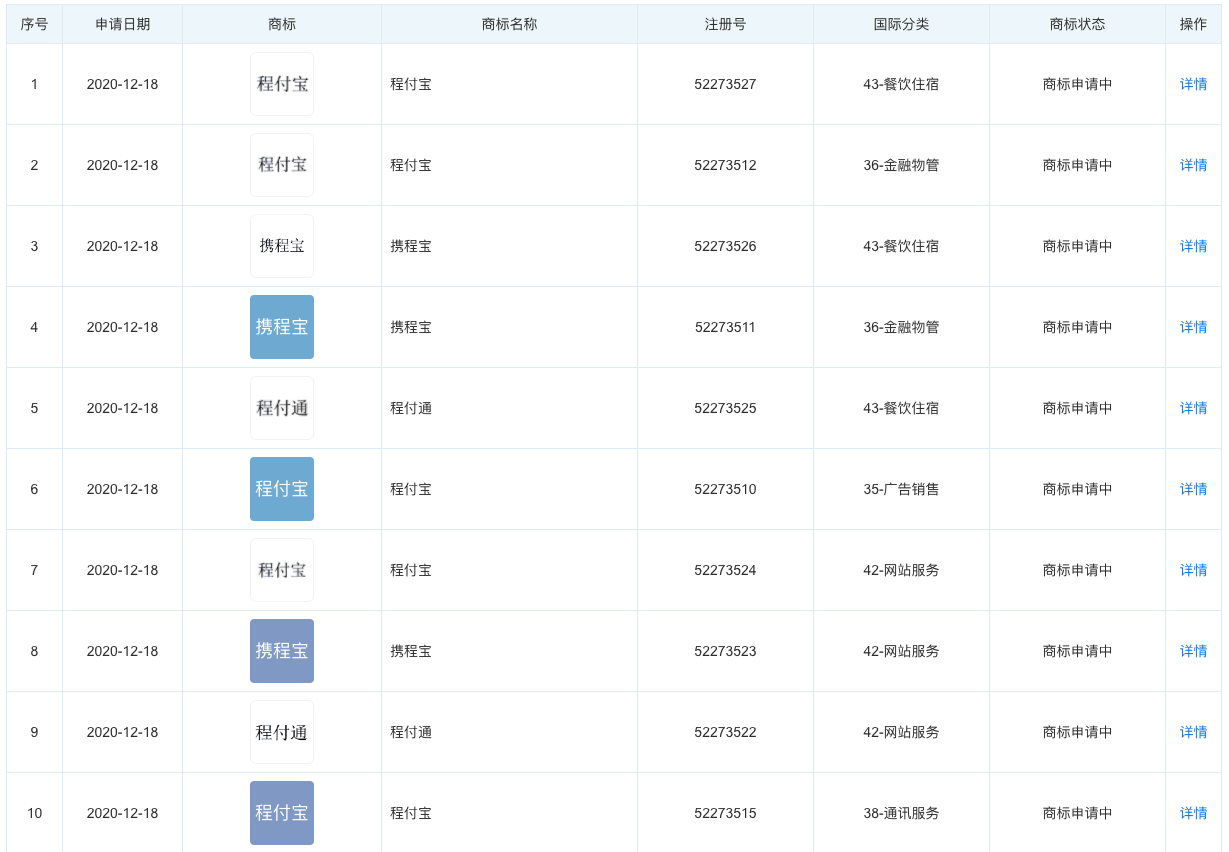Click the purple 携程宝 logo in row 8
This screenshot has height=852, width=1229.
(x=282, y=651)
